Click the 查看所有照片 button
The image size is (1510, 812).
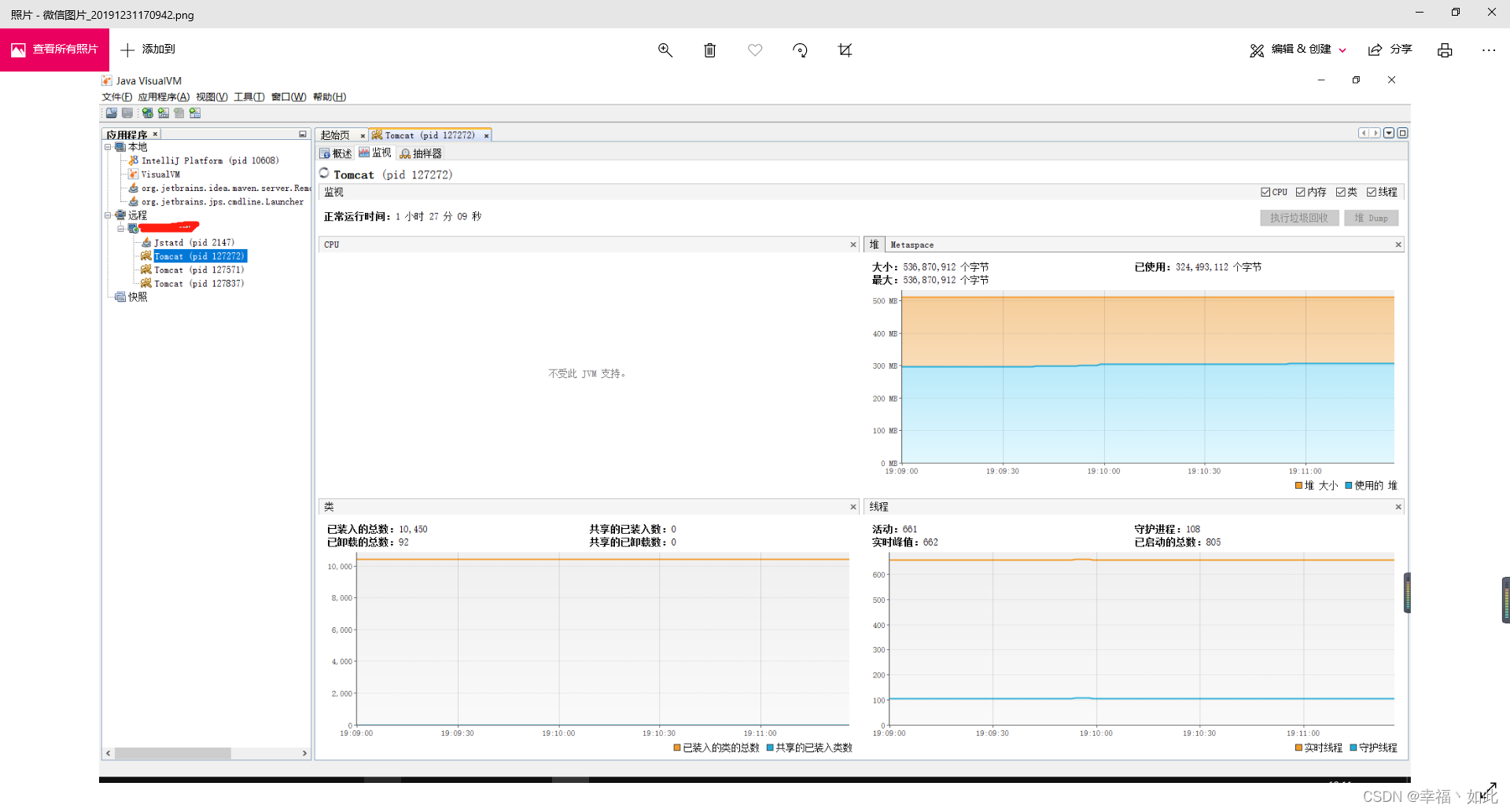tap(54, 50)
